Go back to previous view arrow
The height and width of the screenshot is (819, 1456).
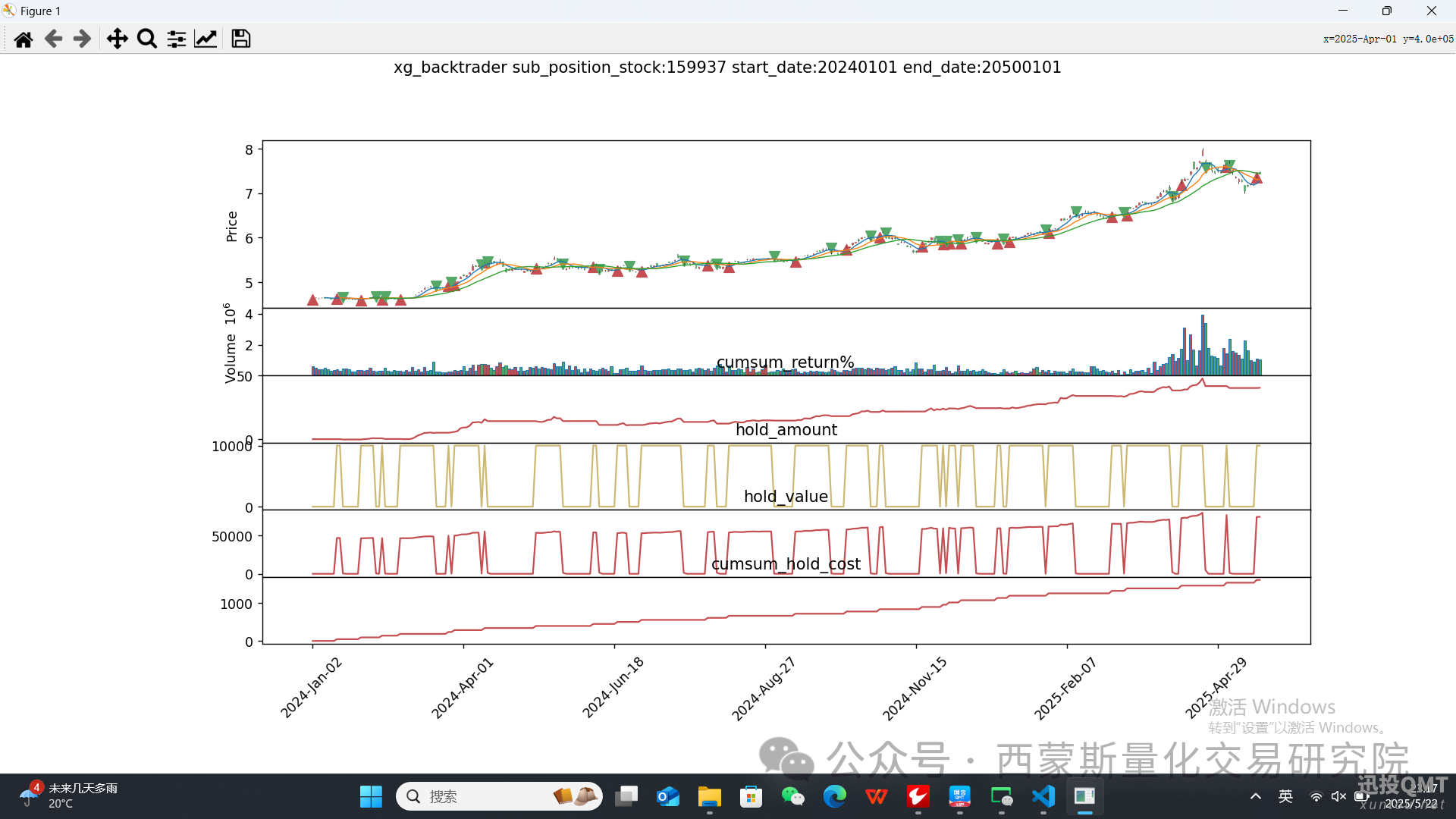click(53, 39)
